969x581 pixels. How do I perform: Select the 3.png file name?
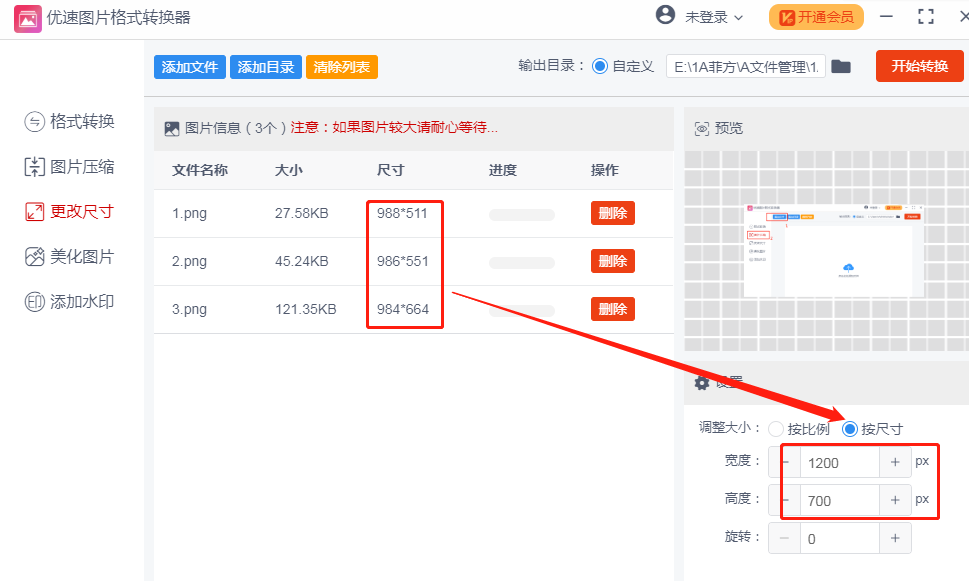point(189,310)
